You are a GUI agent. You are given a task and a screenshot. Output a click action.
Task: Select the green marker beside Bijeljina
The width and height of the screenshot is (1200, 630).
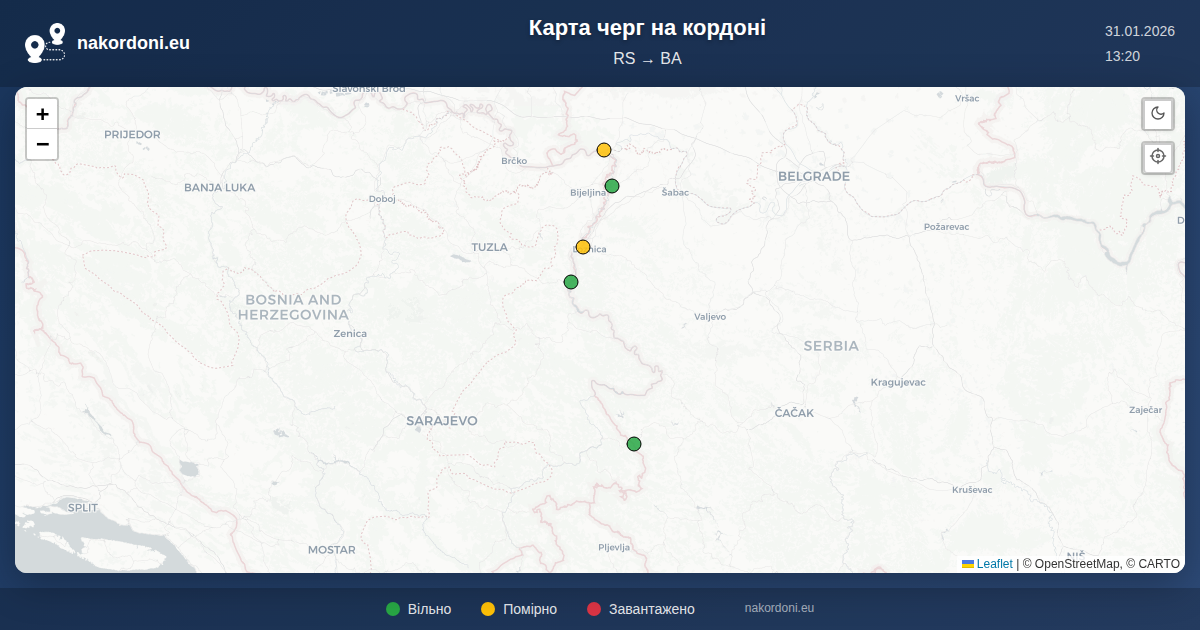(612, 186)
